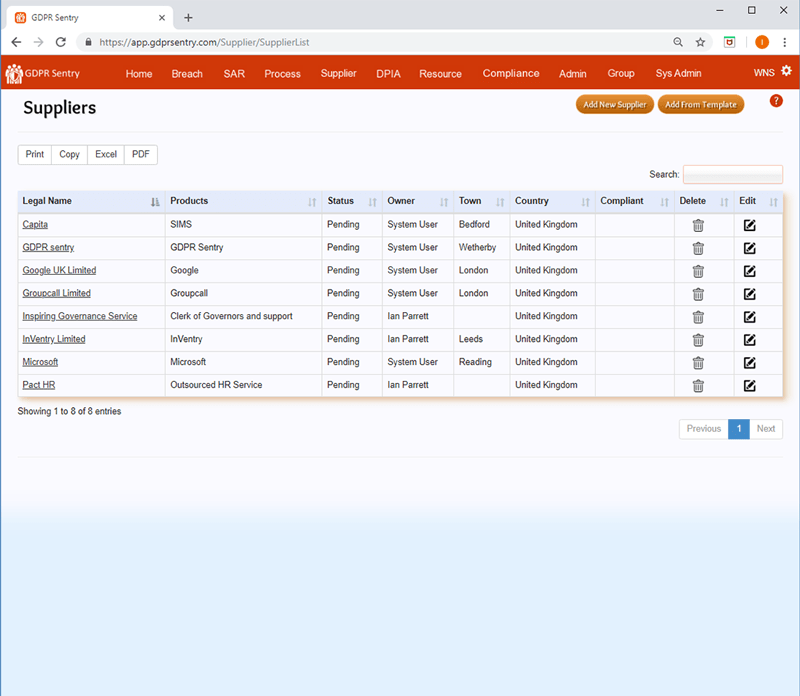Screen dimensions: 800x696
Task: Export suppliers to Excel
Action: tap(106, 155)
